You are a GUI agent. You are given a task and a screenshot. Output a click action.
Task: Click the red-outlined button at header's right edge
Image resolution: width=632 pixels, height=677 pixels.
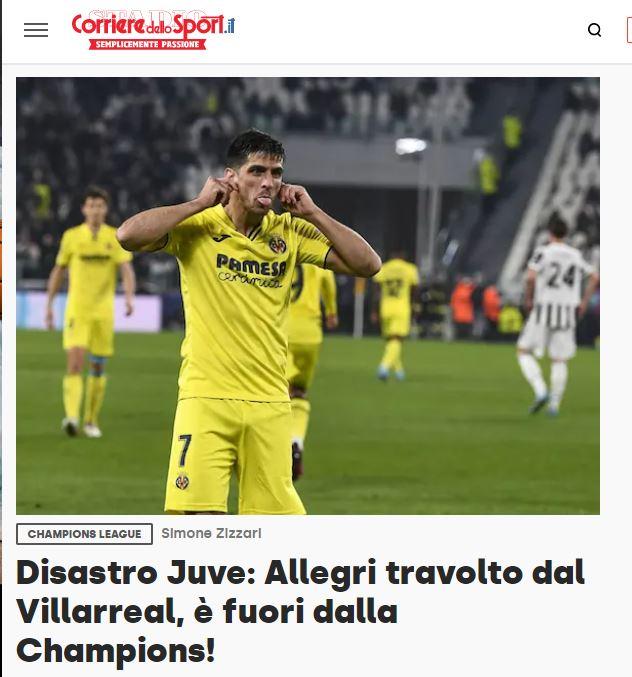point(629,30)
